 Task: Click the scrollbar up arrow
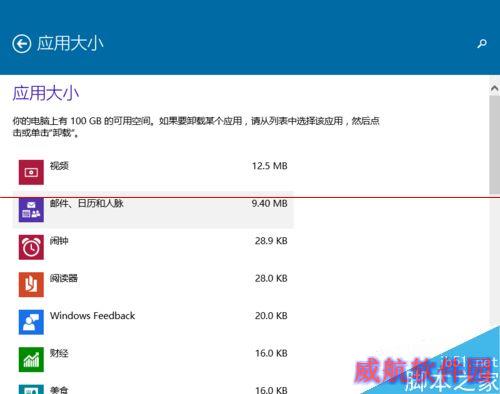[495, 88]
